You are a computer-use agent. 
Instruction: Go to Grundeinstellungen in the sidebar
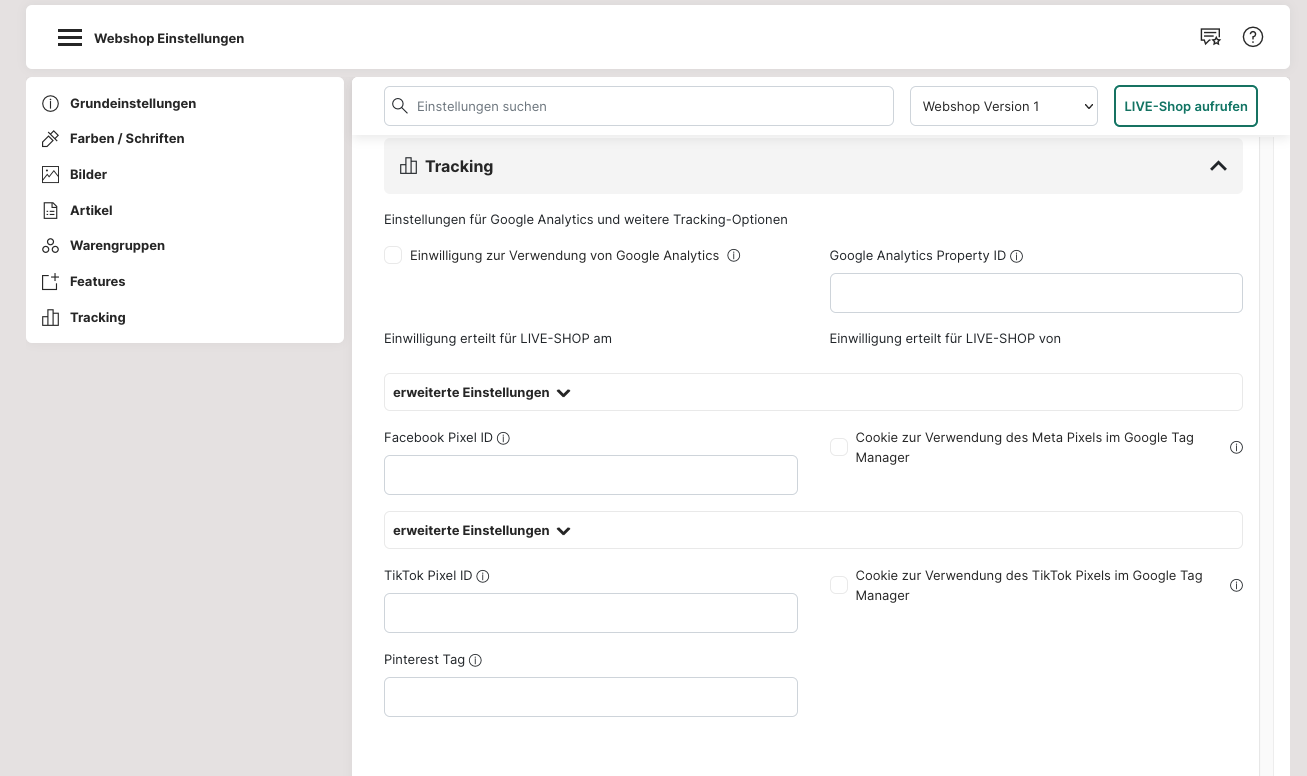[133, 103]
